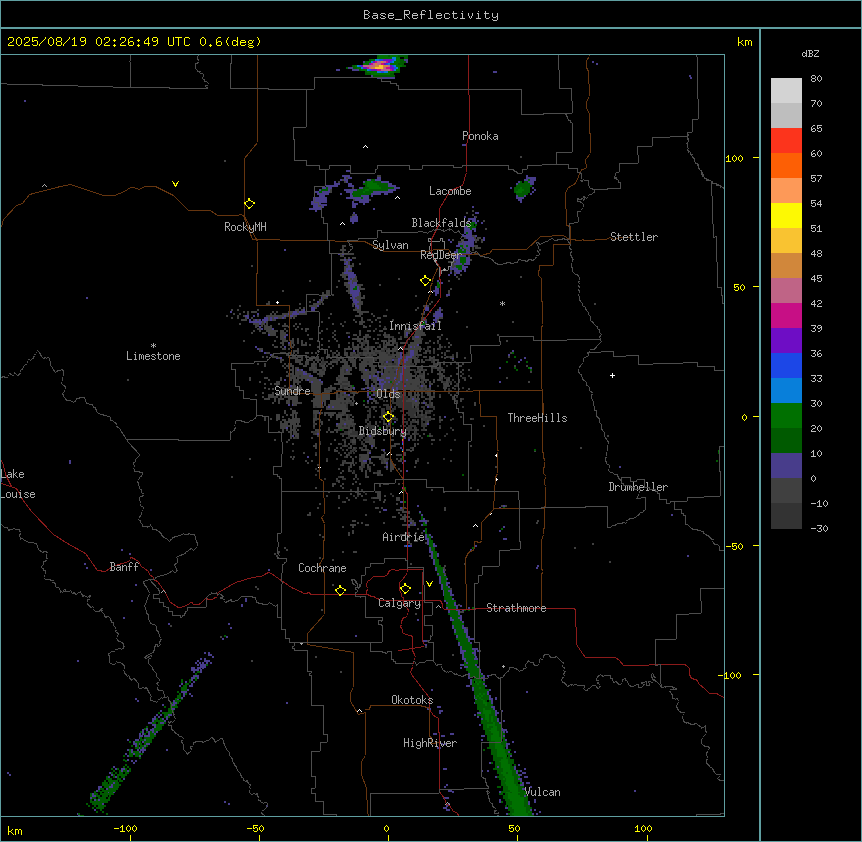Select the 30 dBZ light blue swatch
This screenshot has height=842, width=862.
(786, 390)
